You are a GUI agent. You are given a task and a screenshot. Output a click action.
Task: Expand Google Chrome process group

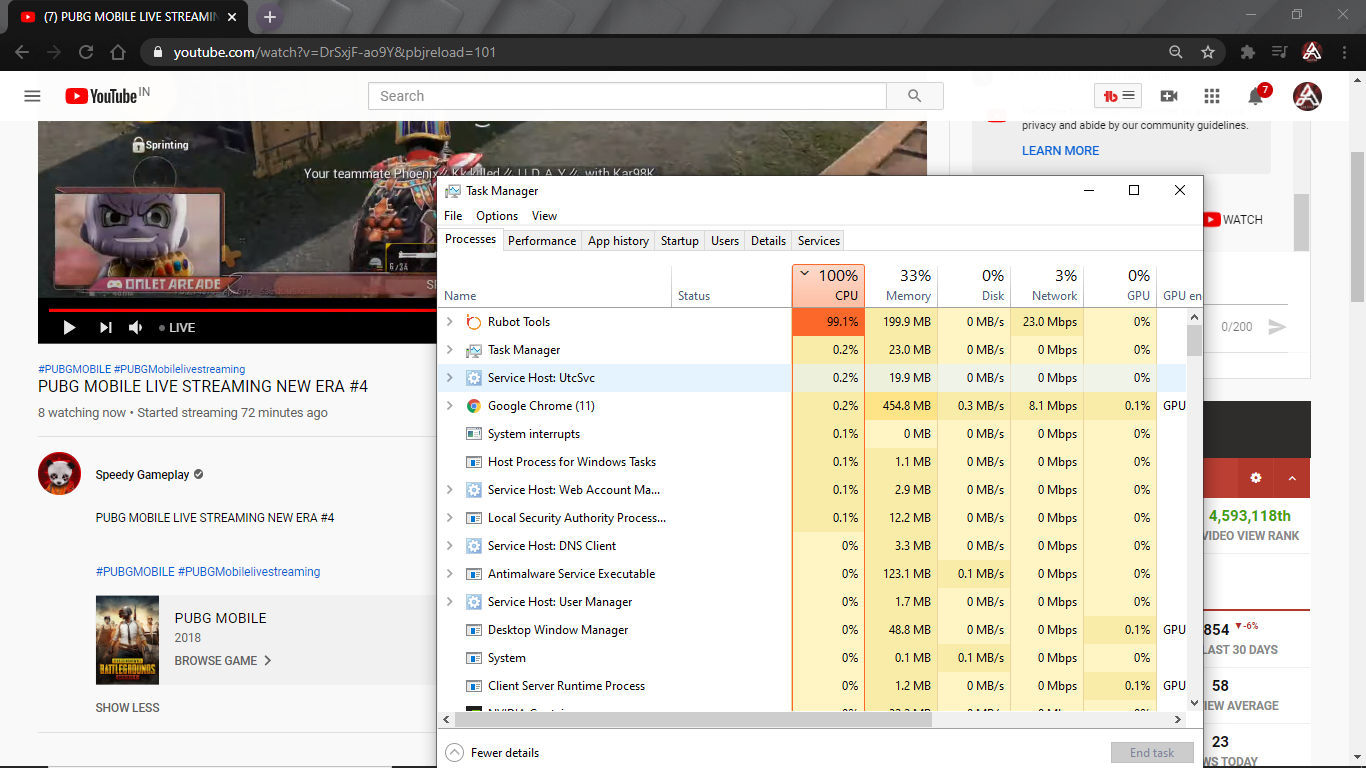coord(449,406)
